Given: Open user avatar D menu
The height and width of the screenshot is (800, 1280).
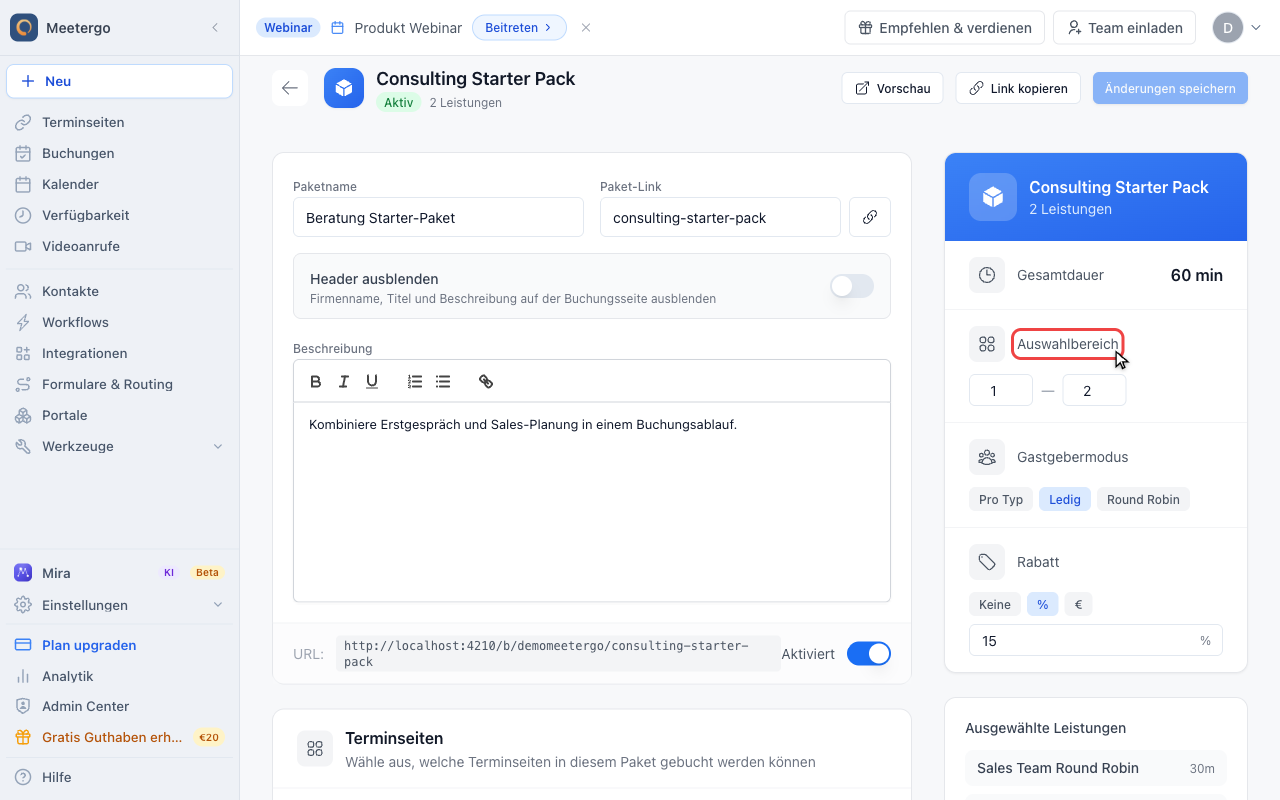Looking at the screenshot, I should (x=1237, y=27).
